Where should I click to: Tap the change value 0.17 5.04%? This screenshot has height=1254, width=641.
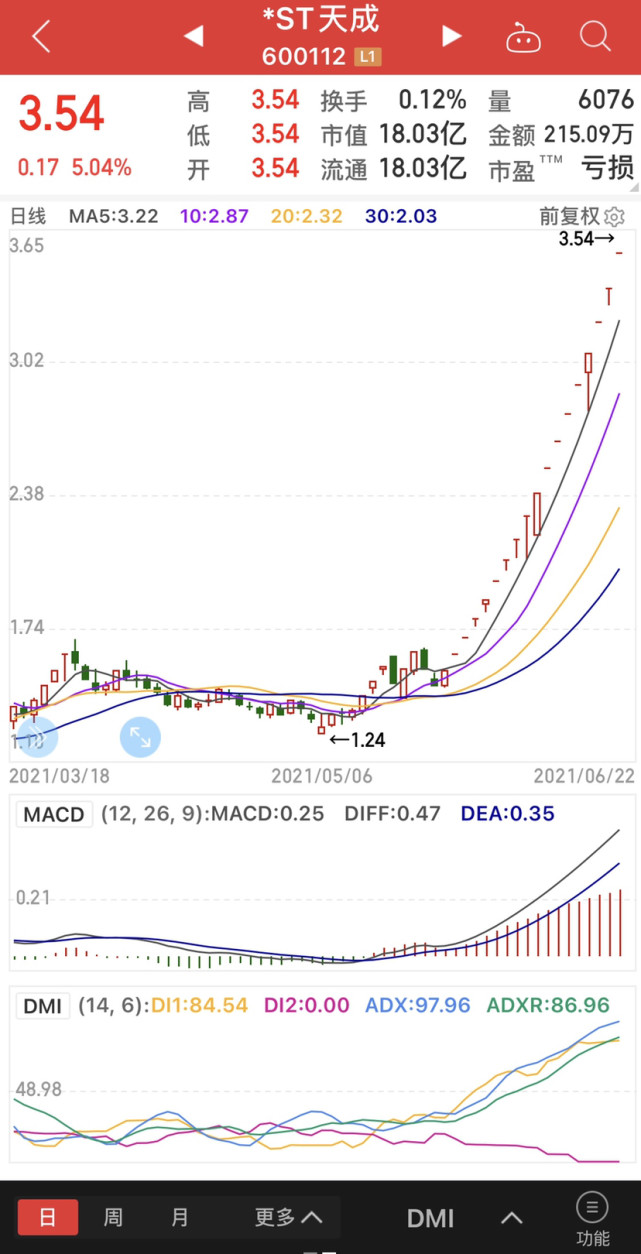pyautogui.click(x=75, y=167)
